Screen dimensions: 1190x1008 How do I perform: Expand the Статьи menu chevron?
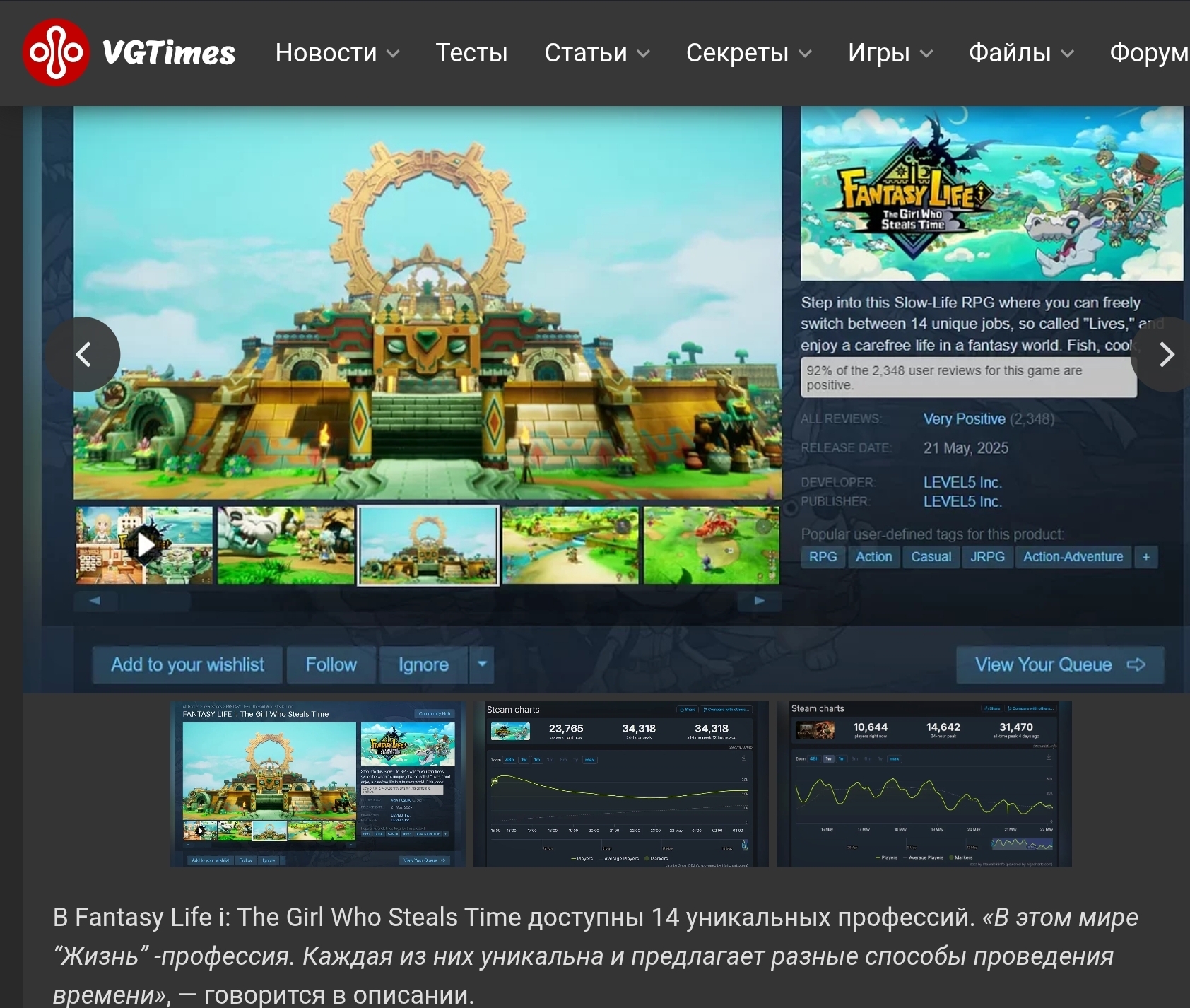643,54
